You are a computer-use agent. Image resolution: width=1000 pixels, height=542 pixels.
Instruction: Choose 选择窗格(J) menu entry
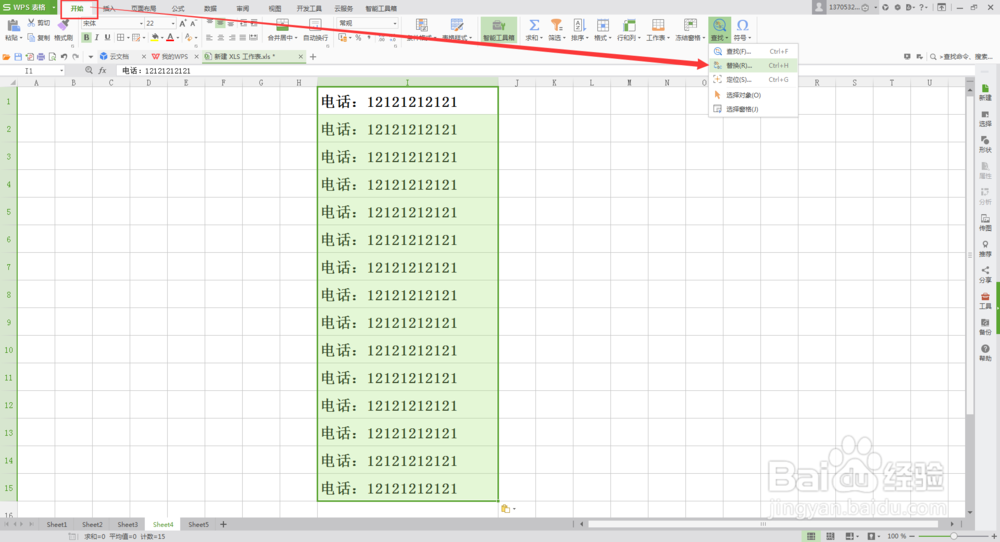pos(753,109)
